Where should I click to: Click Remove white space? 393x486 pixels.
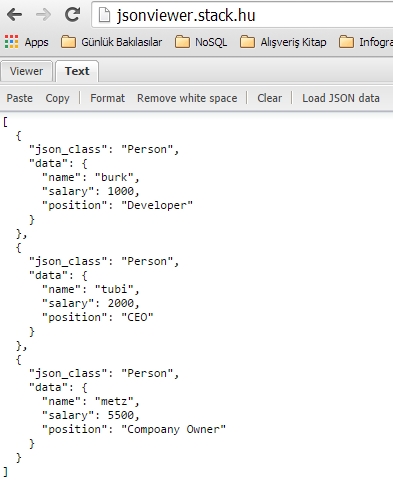point(187,98)
